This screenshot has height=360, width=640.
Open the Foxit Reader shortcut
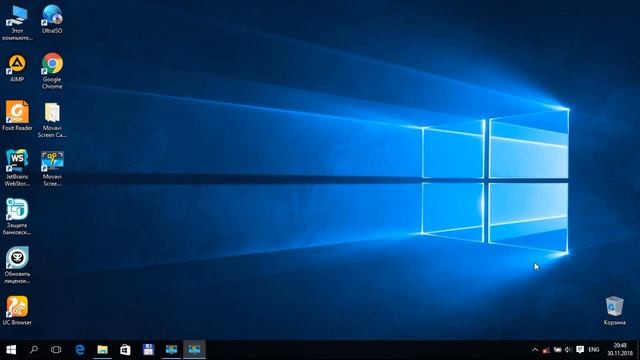[x=17, y=116]
